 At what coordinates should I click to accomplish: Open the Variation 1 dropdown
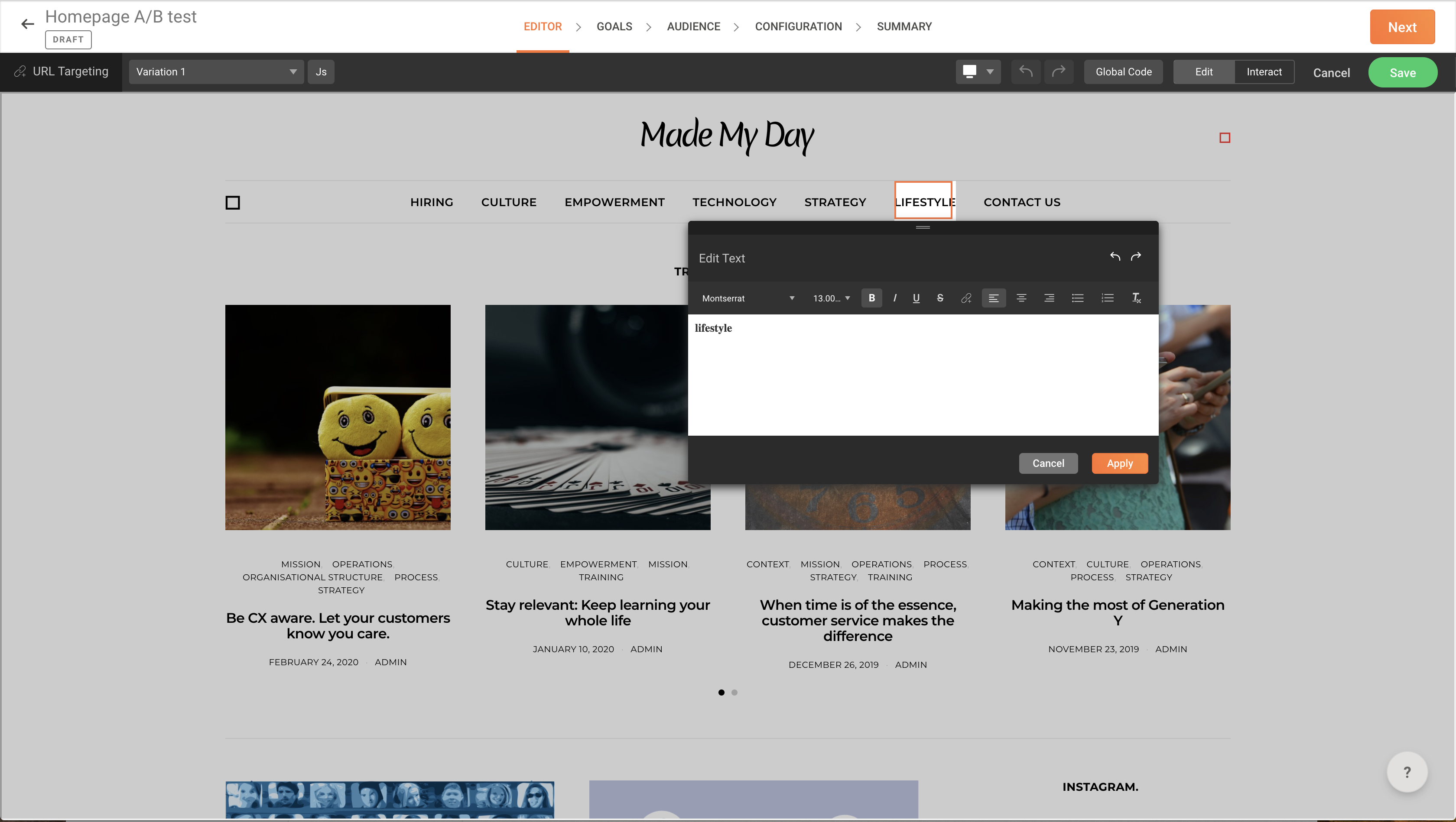tap(216, 72)
